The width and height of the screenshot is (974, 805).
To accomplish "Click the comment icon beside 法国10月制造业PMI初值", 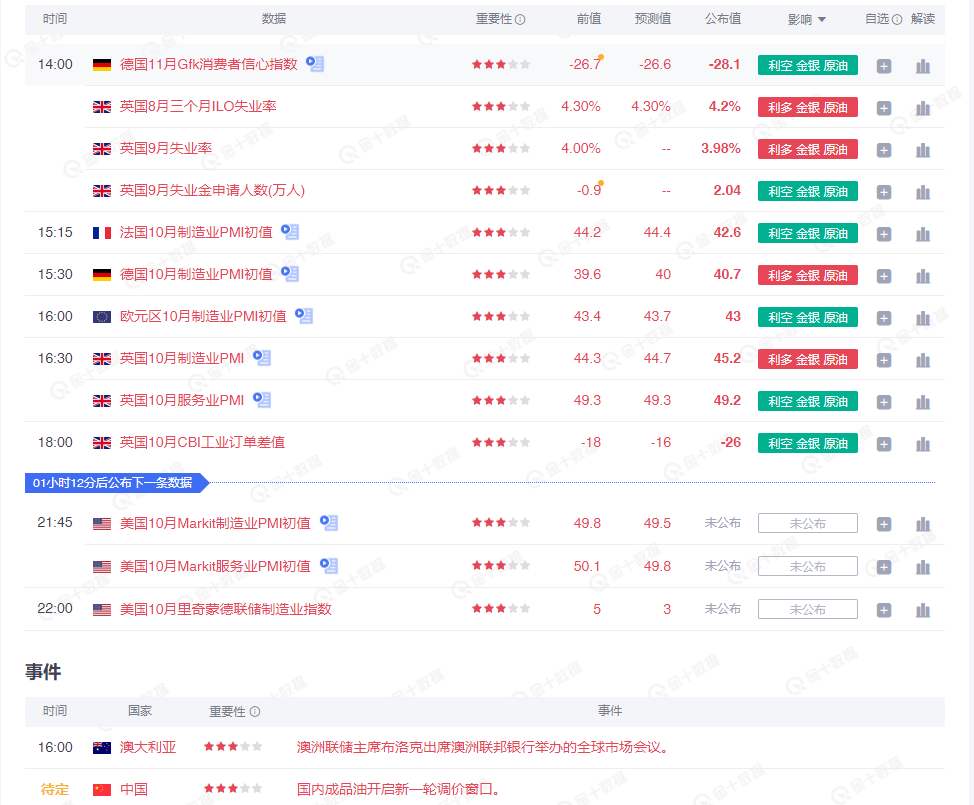I will coord(289,231).
